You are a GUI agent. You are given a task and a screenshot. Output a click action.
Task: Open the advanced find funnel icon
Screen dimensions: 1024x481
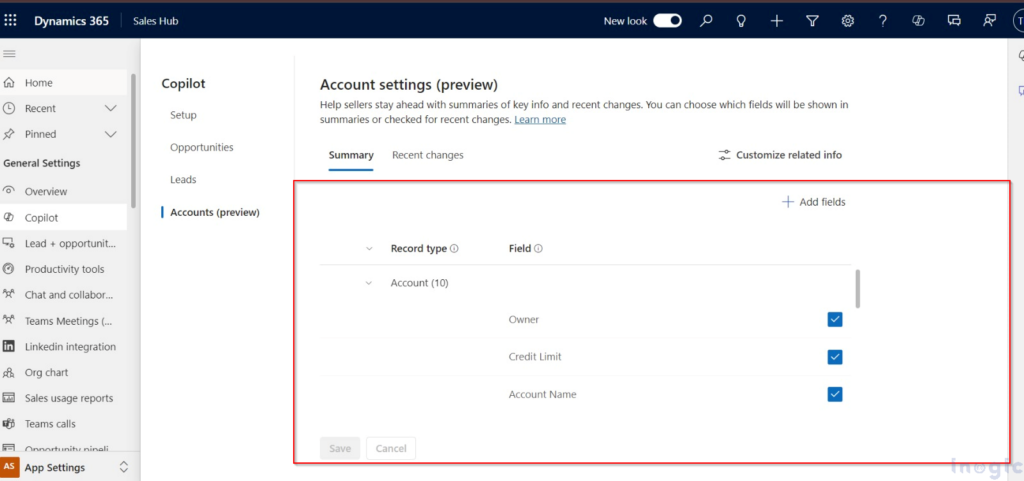[x=812, y=21]
